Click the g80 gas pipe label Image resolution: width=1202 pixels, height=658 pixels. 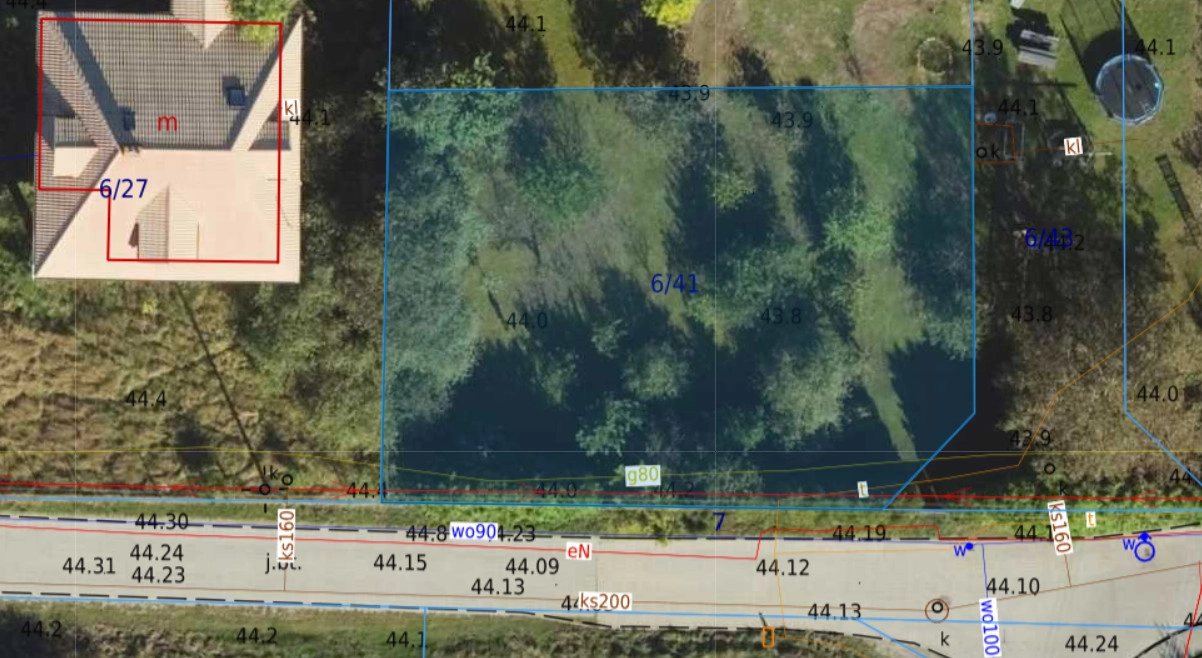[x=642, y=475]
